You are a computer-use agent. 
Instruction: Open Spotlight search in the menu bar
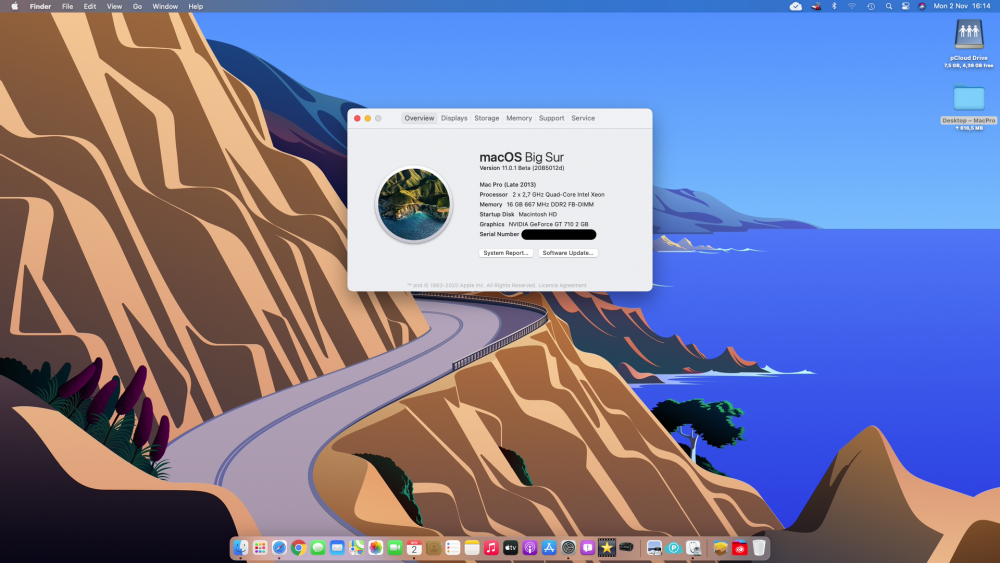point(888,6)
